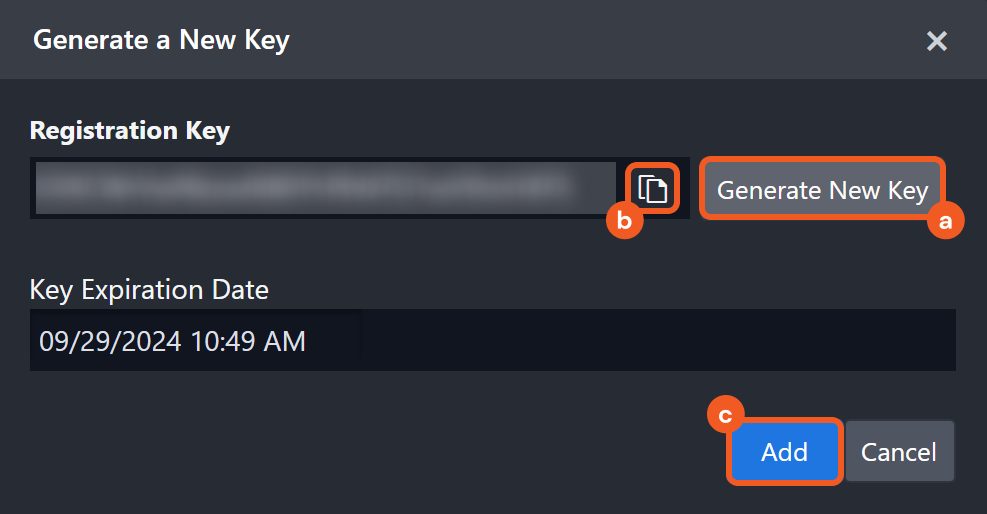987x514 pixels.
Task: Close the Generate a New Key dialog
Action: point(936,41)
